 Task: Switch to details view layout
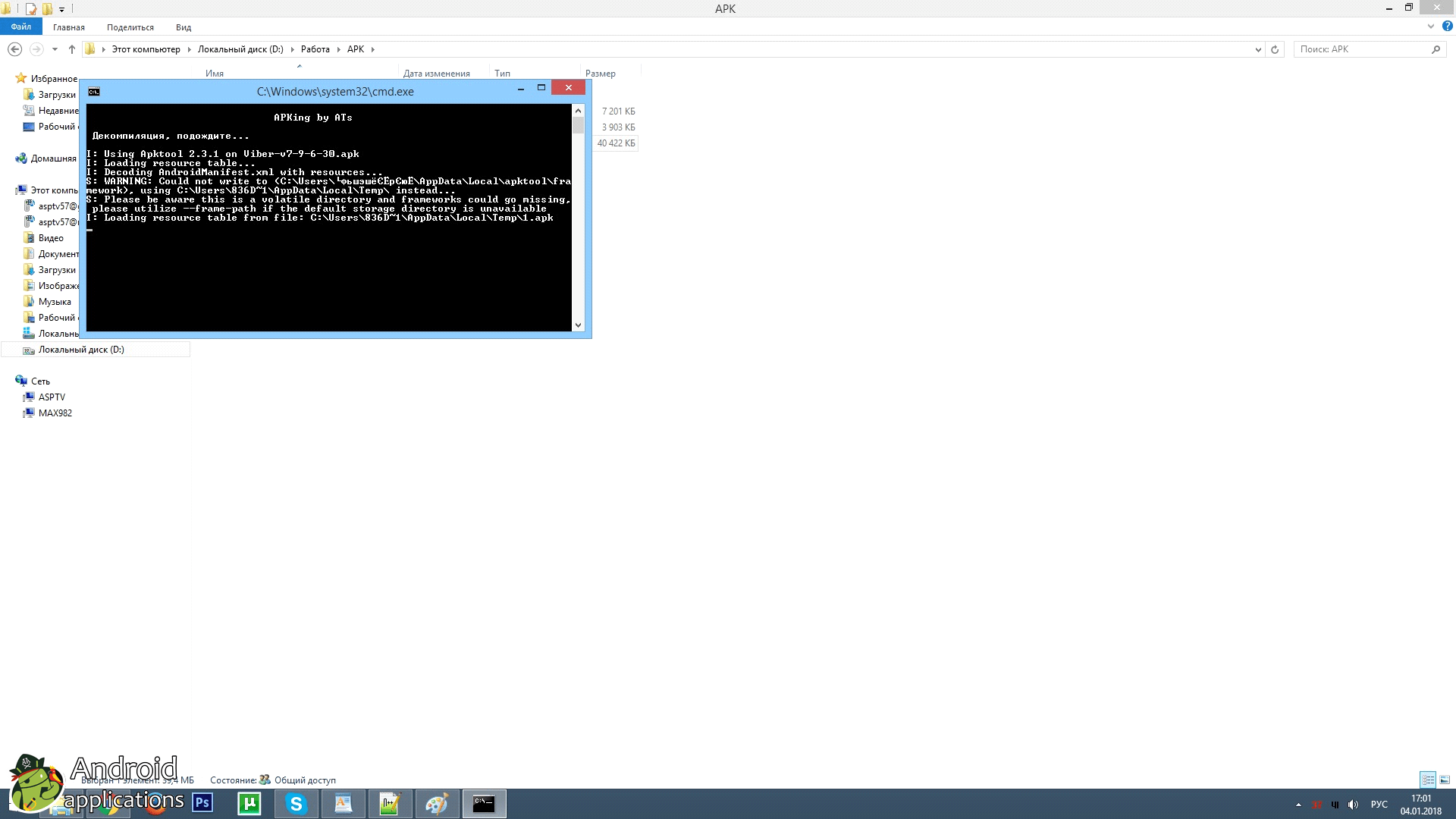1428,780
